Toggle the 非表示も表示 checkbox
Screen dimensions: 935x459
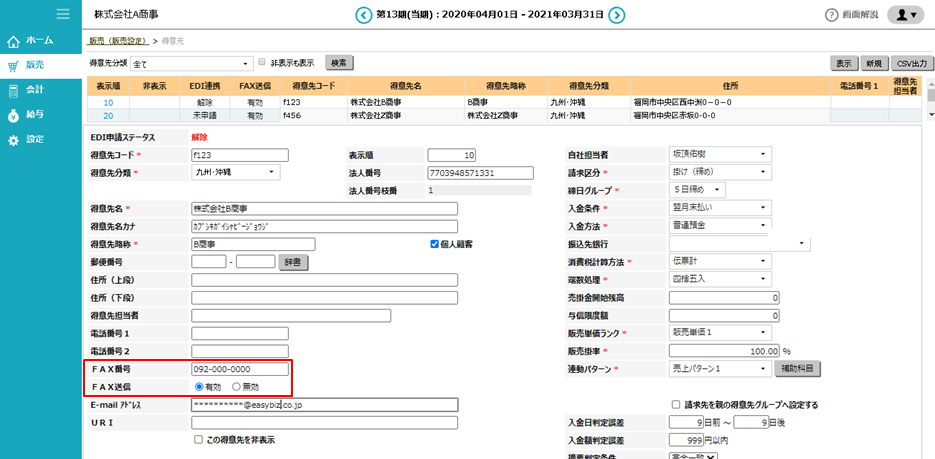262,62
